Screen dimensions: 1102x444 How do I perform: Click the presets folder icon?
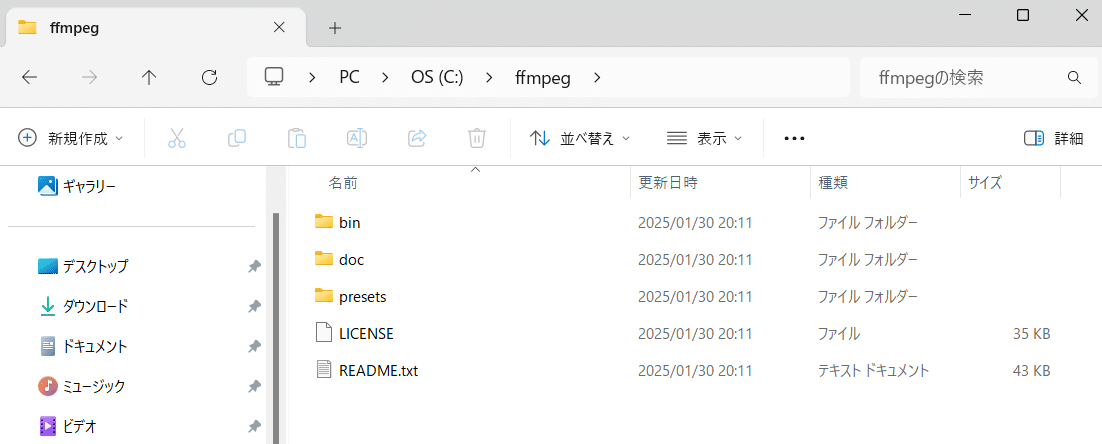pyautogui.click(x=323, y=296)
